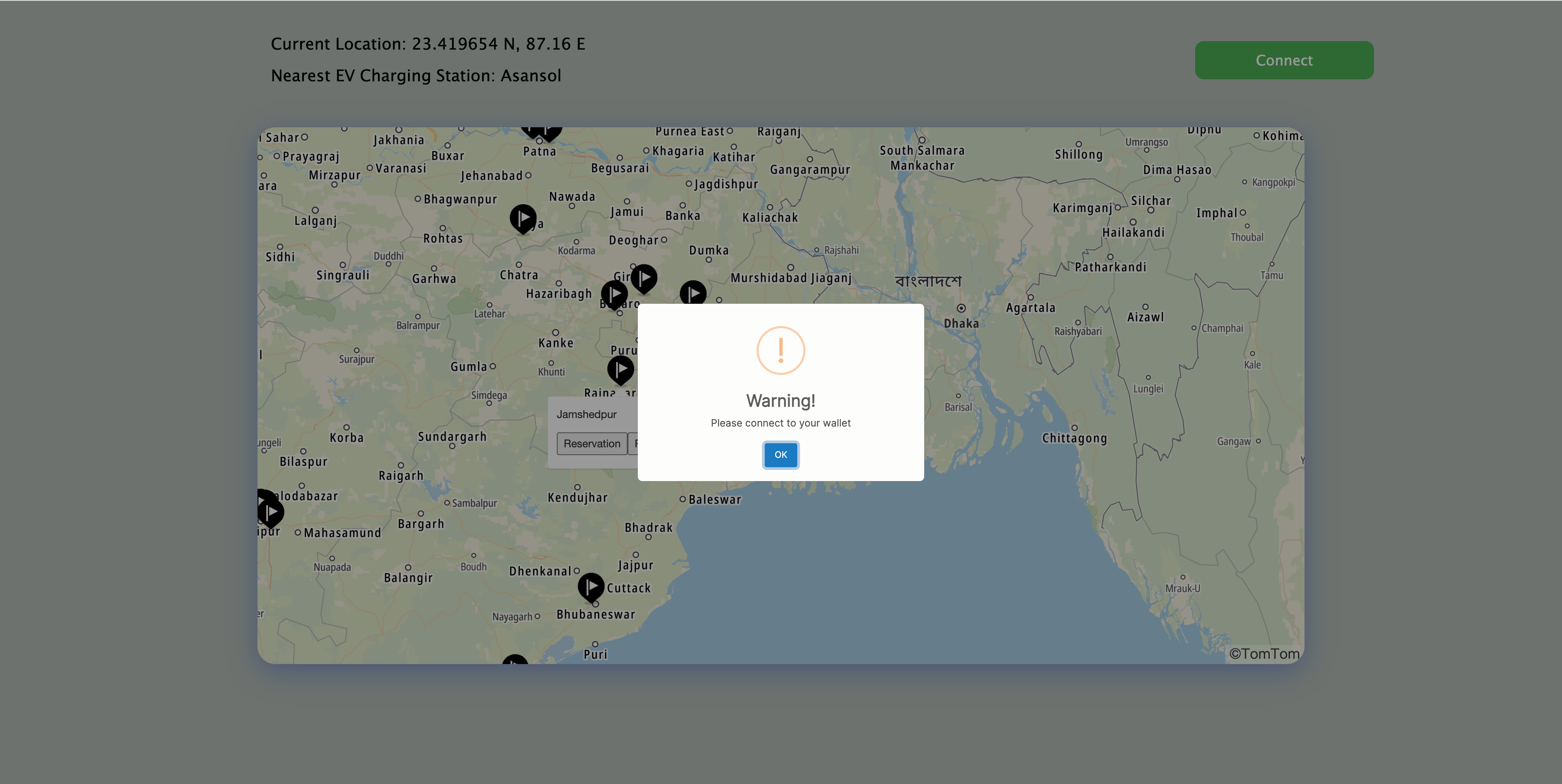Image resolution: width=1562 pixels, height=784 pixels.
Task: Click the flag marker next to Giridih label
Action: 644,278
